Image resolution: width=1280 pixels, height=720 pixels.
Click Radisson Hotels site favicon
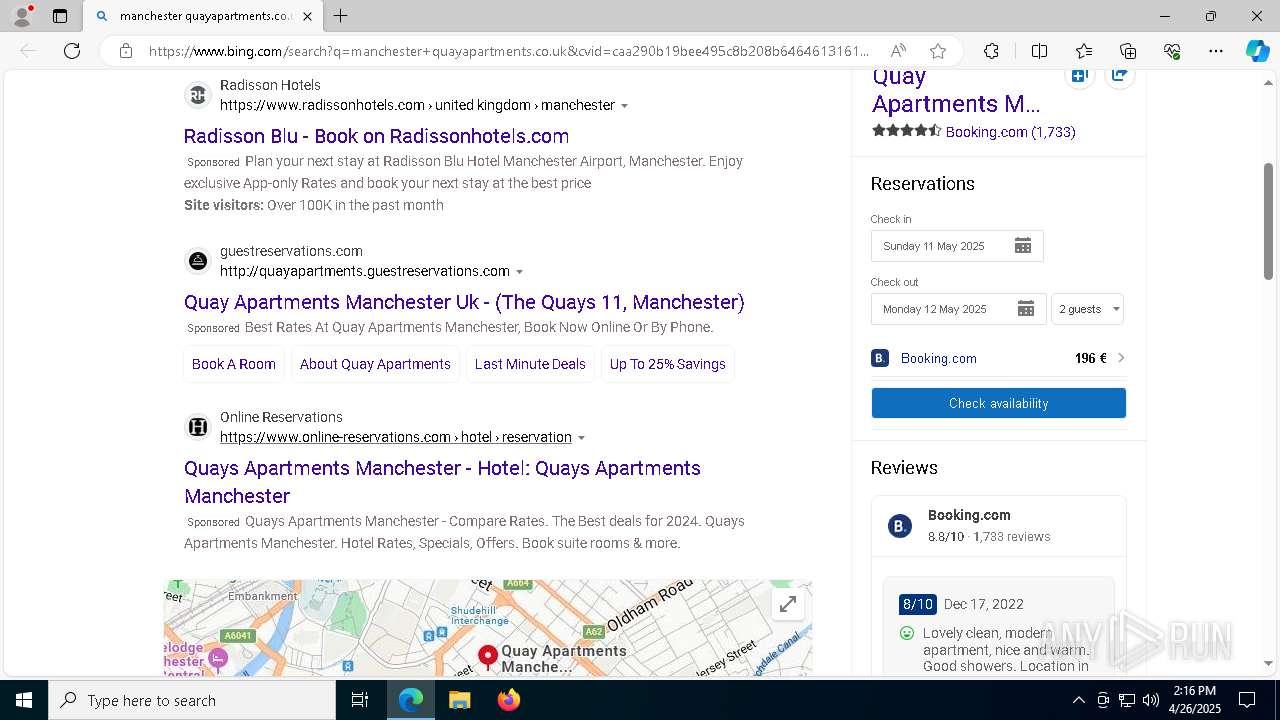point(198,95)
